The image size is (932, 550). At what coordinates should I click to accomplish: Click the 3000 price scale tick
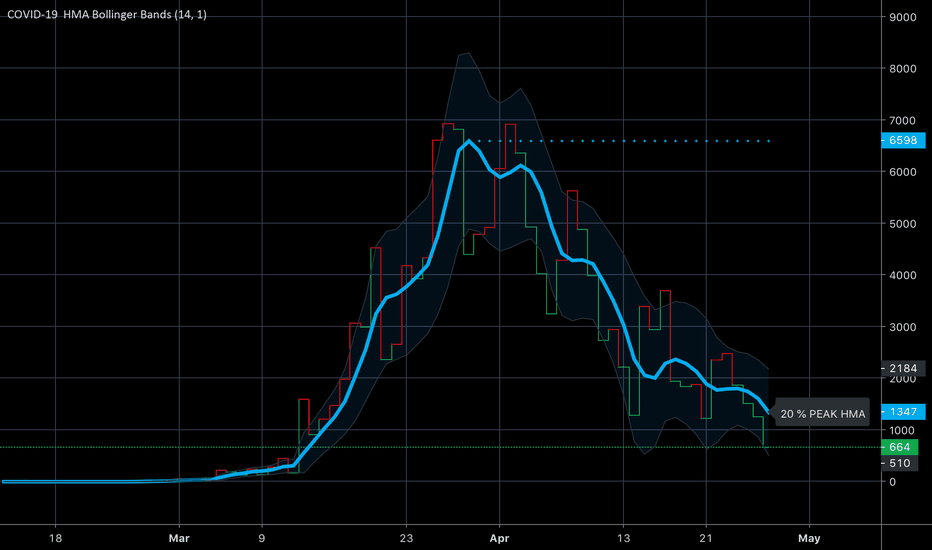point(902,327)
